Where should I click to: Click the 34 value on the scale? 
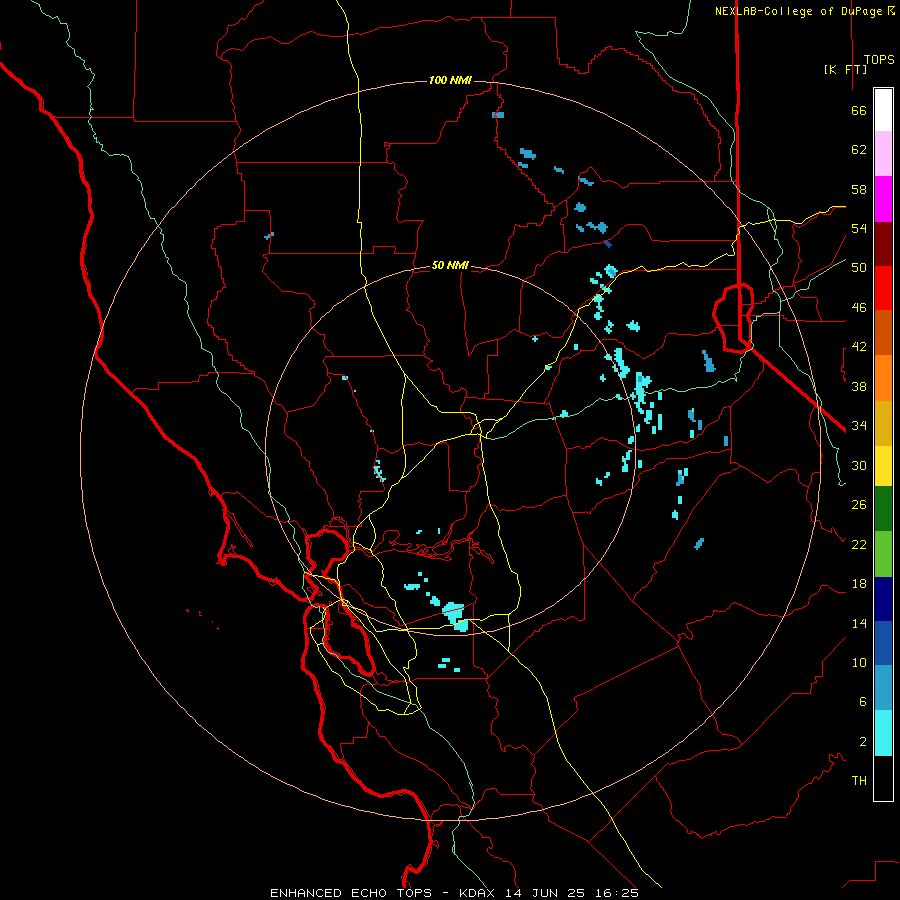[x=859, y=426]
